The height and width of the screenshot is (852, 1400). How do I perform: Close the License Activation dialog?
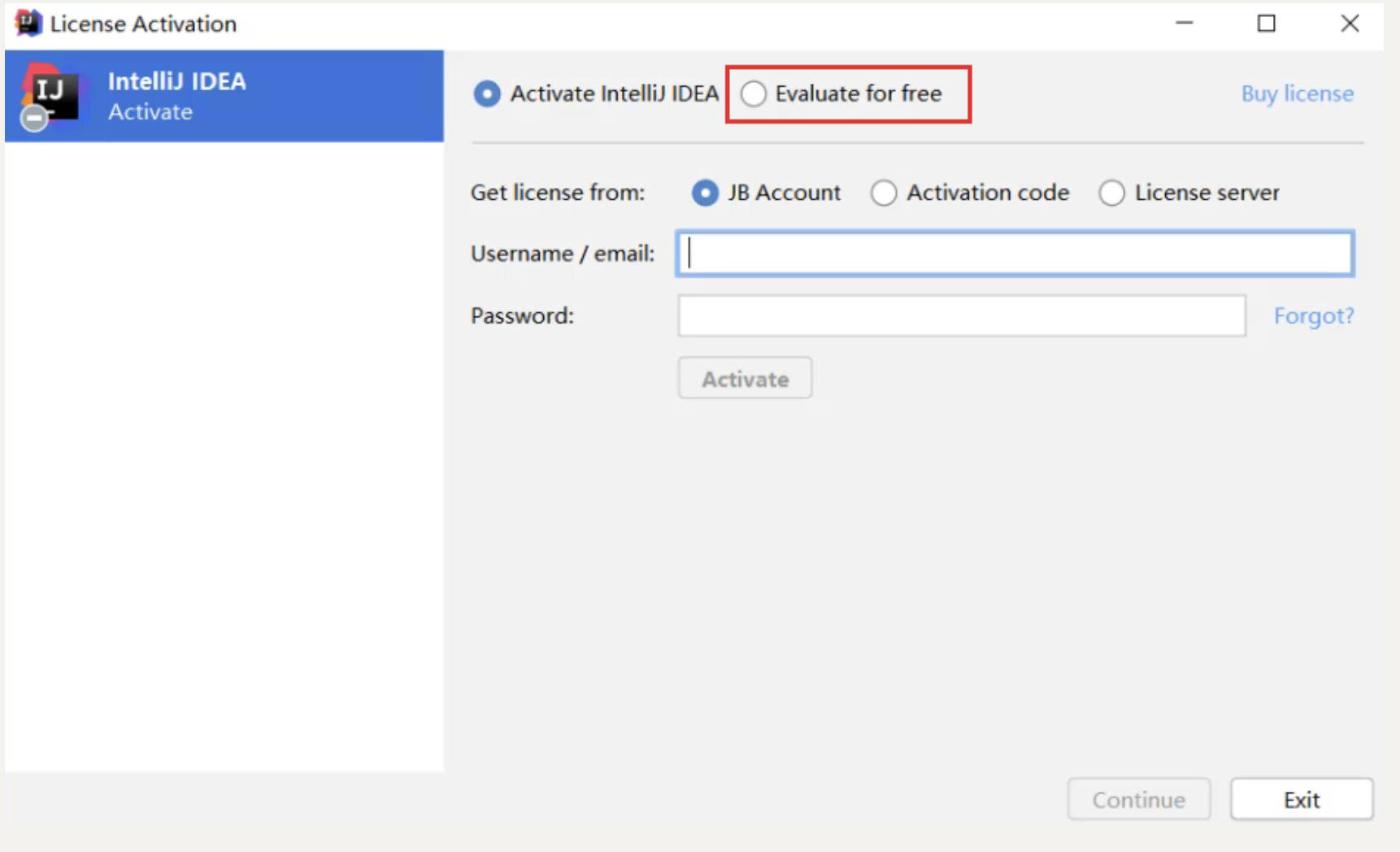tap(1350, 24)
